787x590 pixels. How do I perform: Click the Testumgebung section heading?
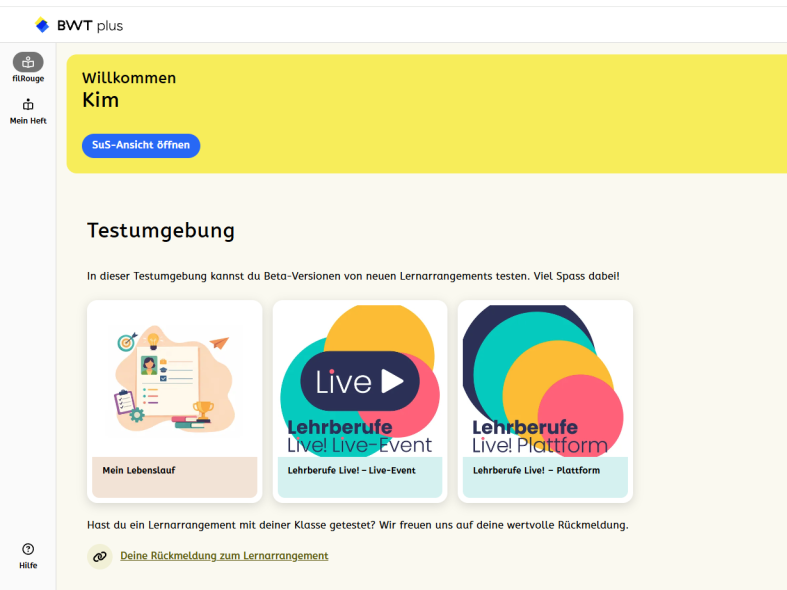160,231
